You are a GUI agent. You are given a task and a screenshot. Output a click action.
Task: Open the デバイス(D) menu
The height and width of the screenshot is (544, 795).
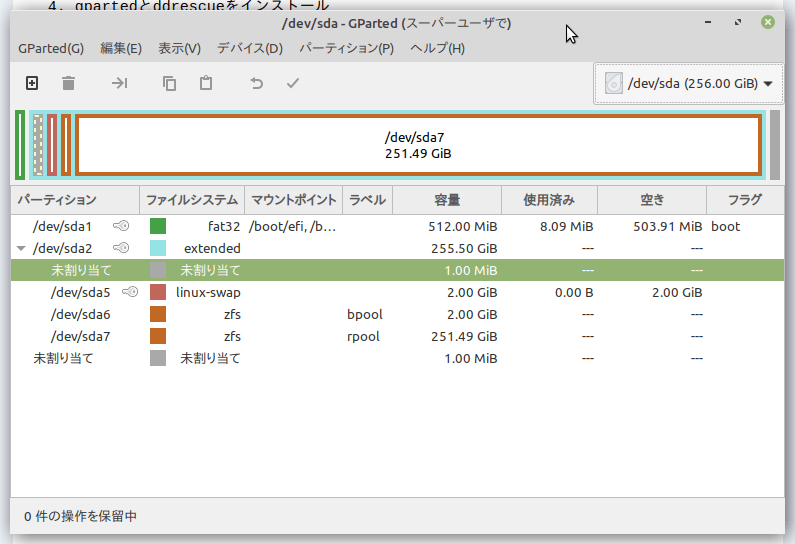(x=250, y=49)
